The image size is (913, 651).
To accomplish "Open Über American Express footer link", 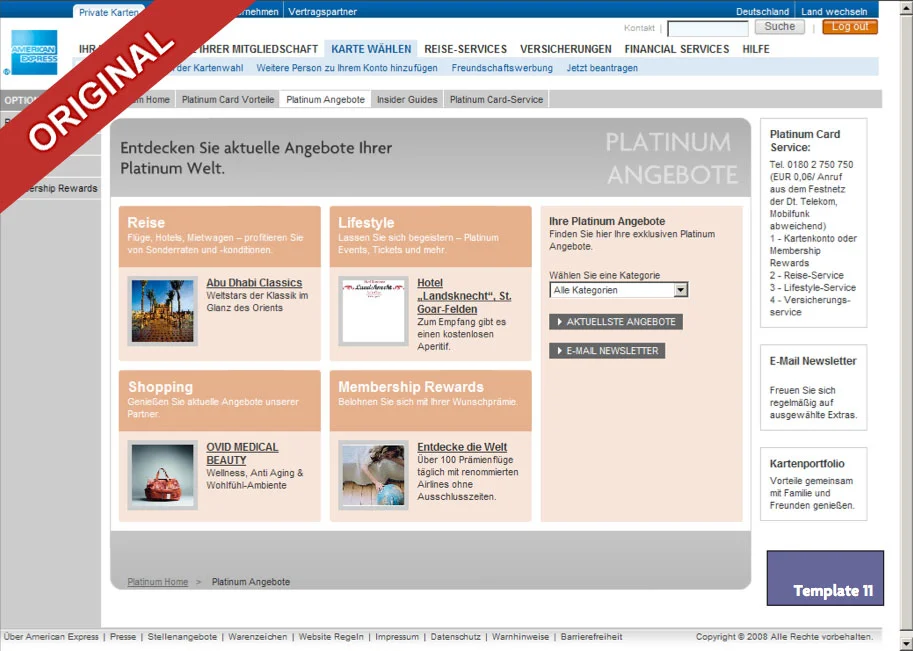I will (x=51, y=637).
